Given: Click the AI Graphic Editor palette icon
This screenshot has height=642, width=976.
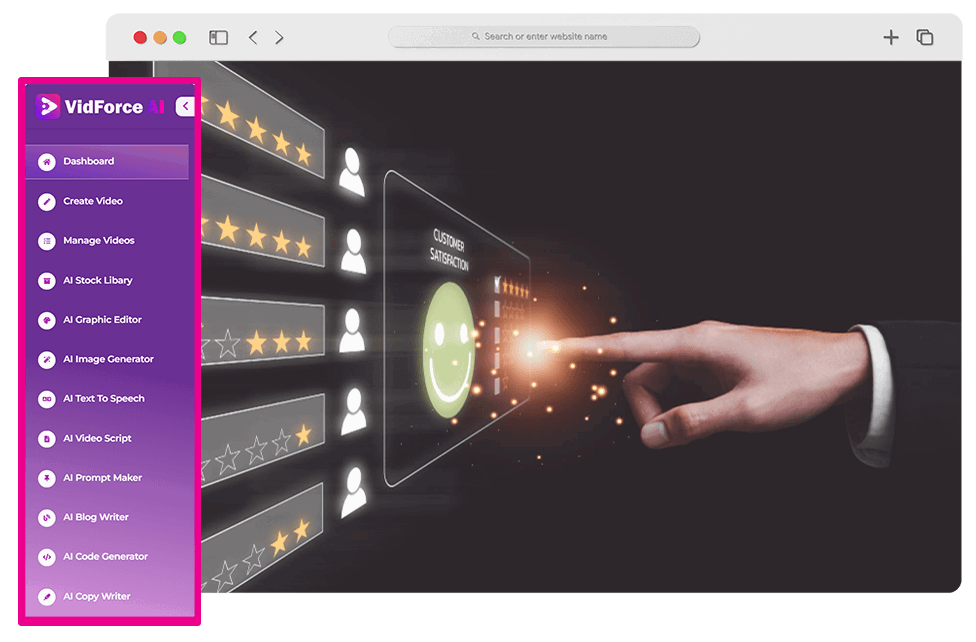Looking at the screenshot, I should click(46, 320).
